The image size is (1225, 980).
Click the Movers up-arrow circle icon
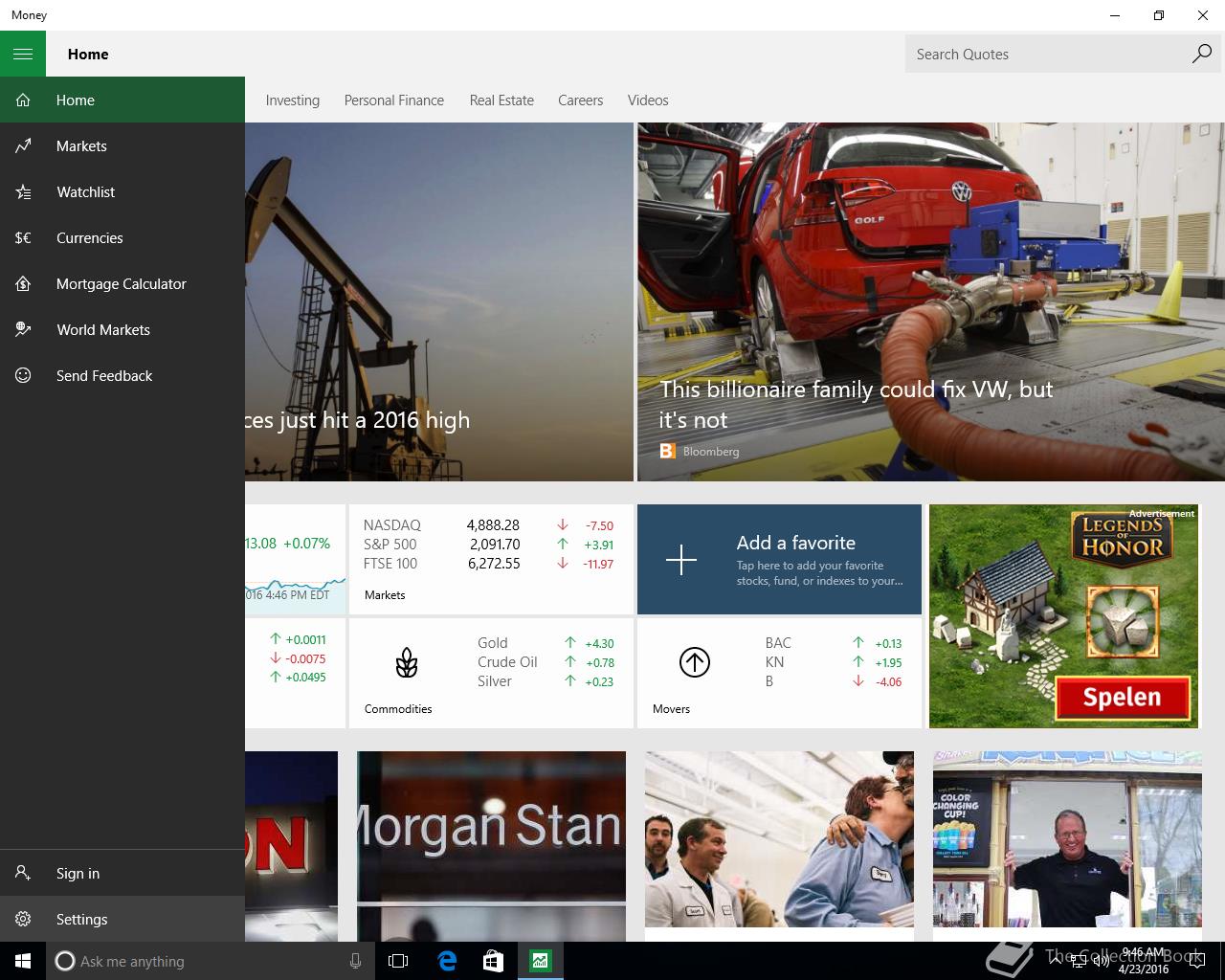pyautogui.click(x=695, y=662)
